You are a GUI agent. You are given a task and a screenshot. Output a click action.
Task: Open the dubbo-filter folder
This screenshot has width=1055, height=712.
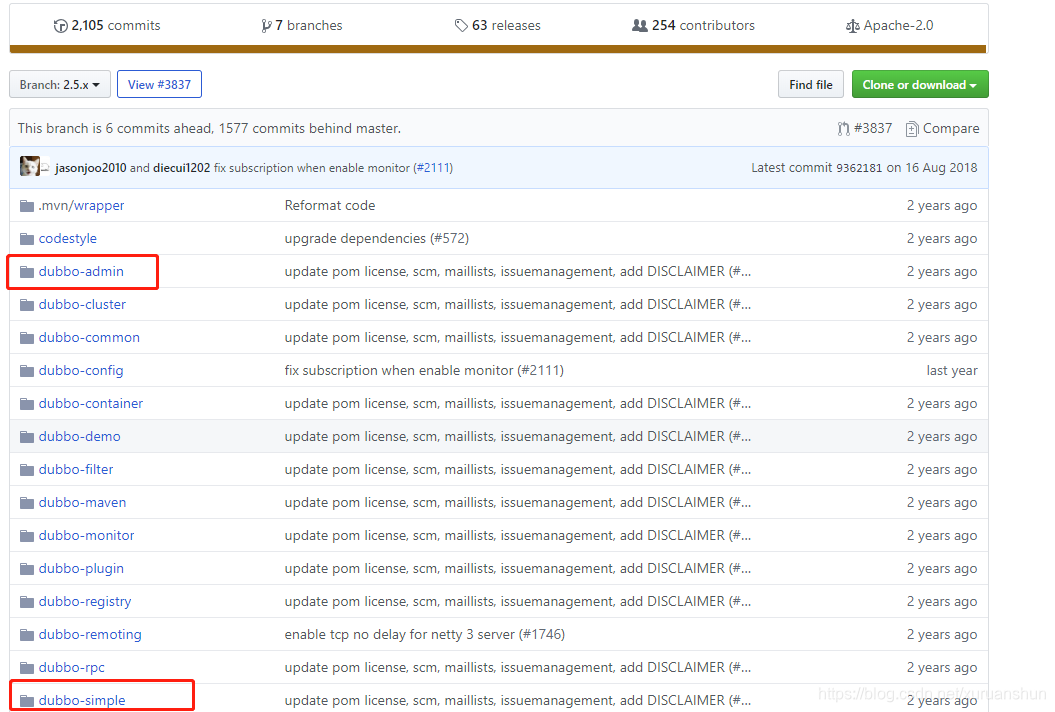tap(76, 469)
